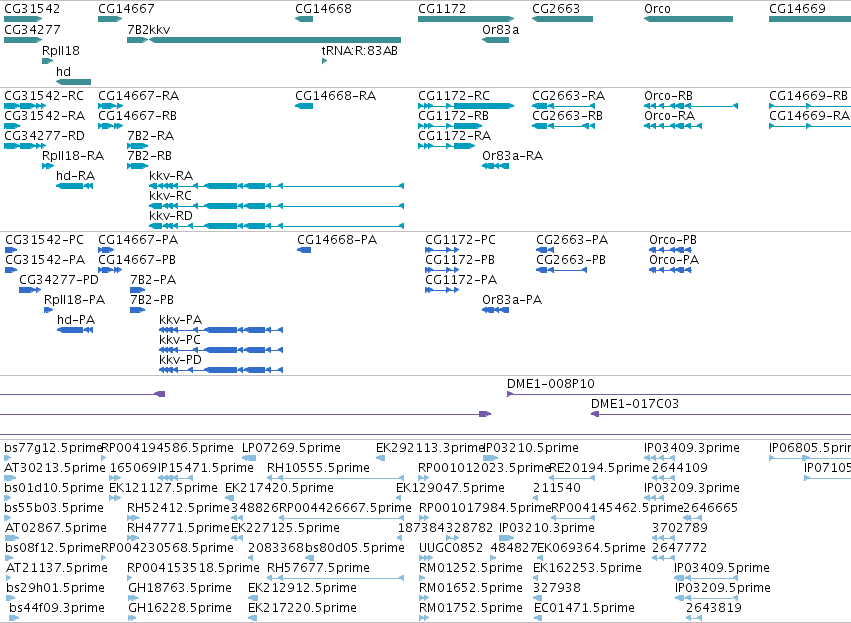Select the CG14667 gene bar

tap(110, 19)
